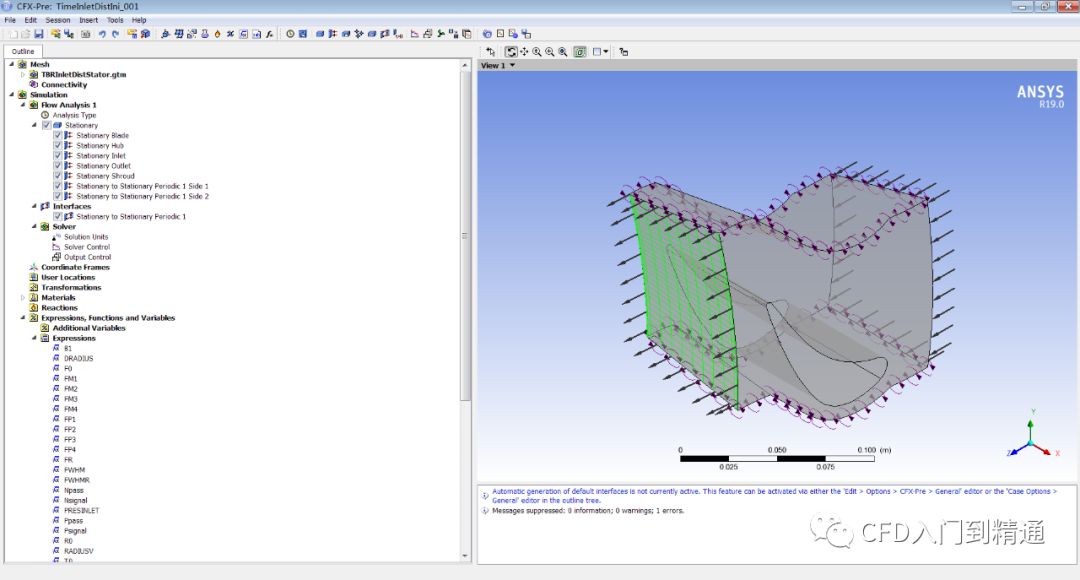Select the Connectivity entry under Mesh
The image size is (1080, 580).
pos(64,85)
